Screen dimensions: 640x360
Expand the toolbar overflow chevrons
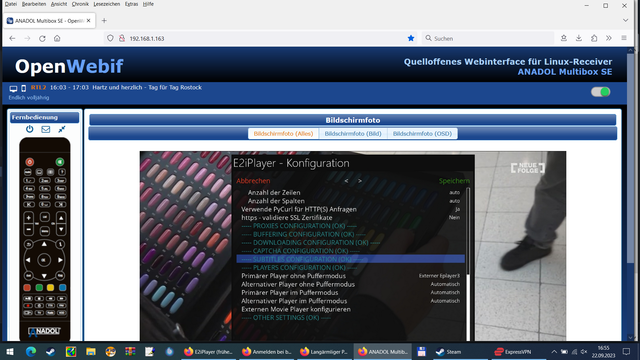(x=609, y=38)
